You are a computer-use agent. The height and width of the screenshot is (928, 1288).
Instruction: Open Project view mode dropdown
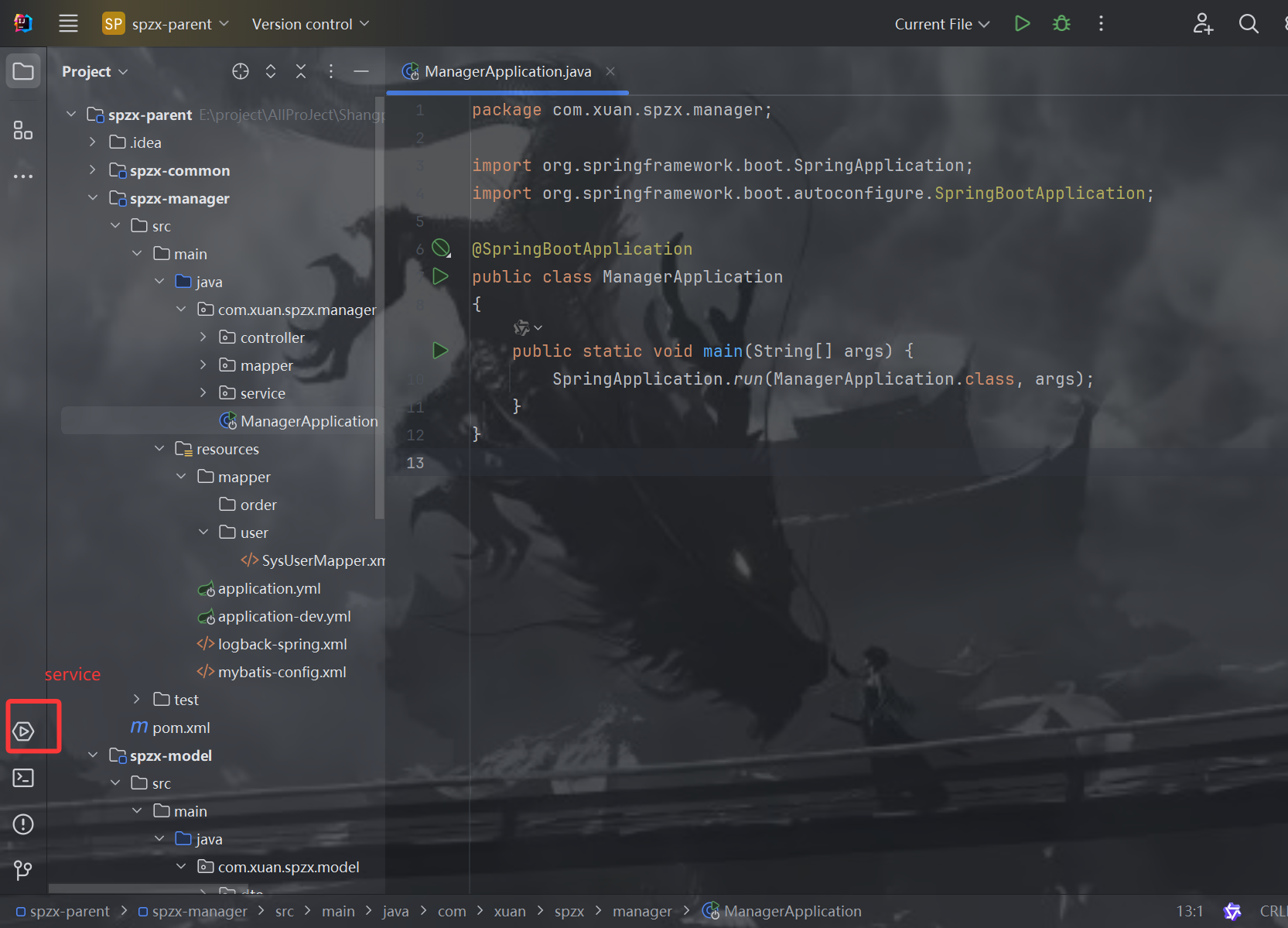(94, 71)
